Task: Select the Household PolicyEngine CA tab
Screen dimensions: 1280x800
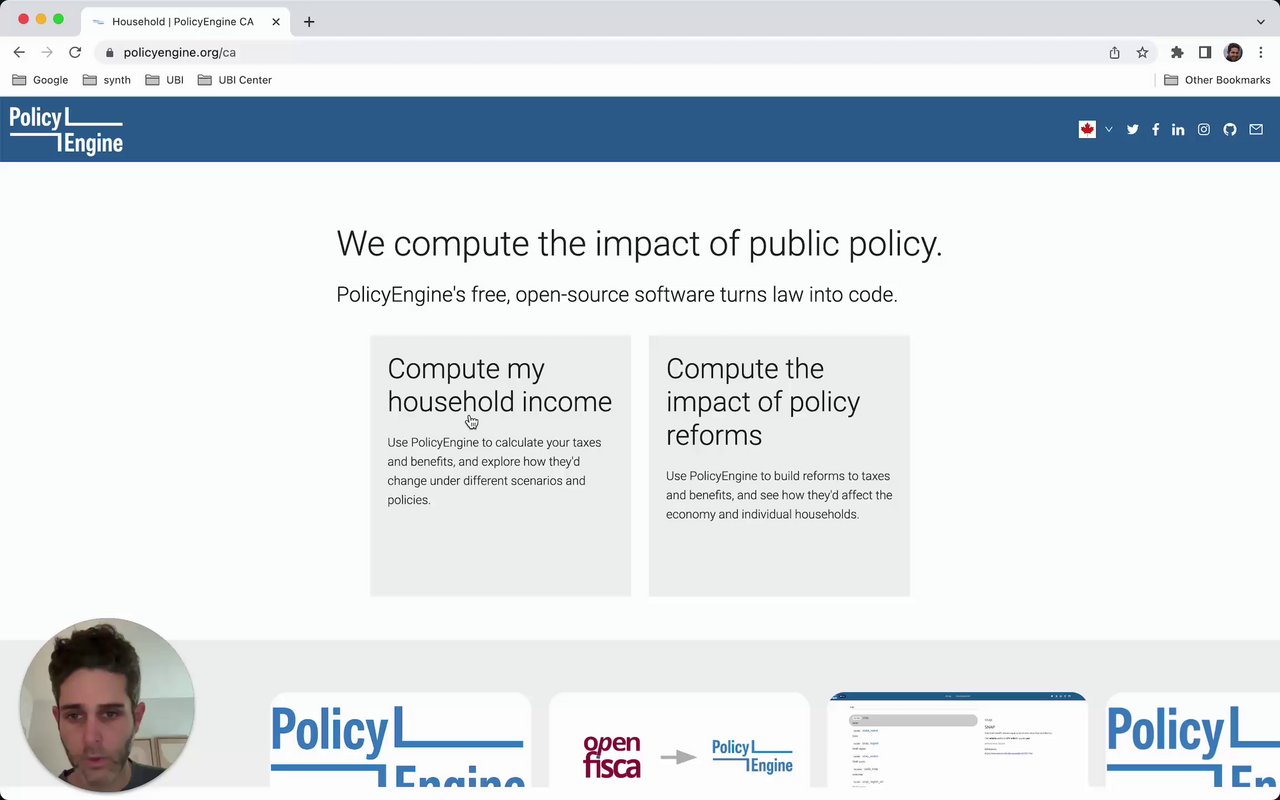Action: coord(183,21)
